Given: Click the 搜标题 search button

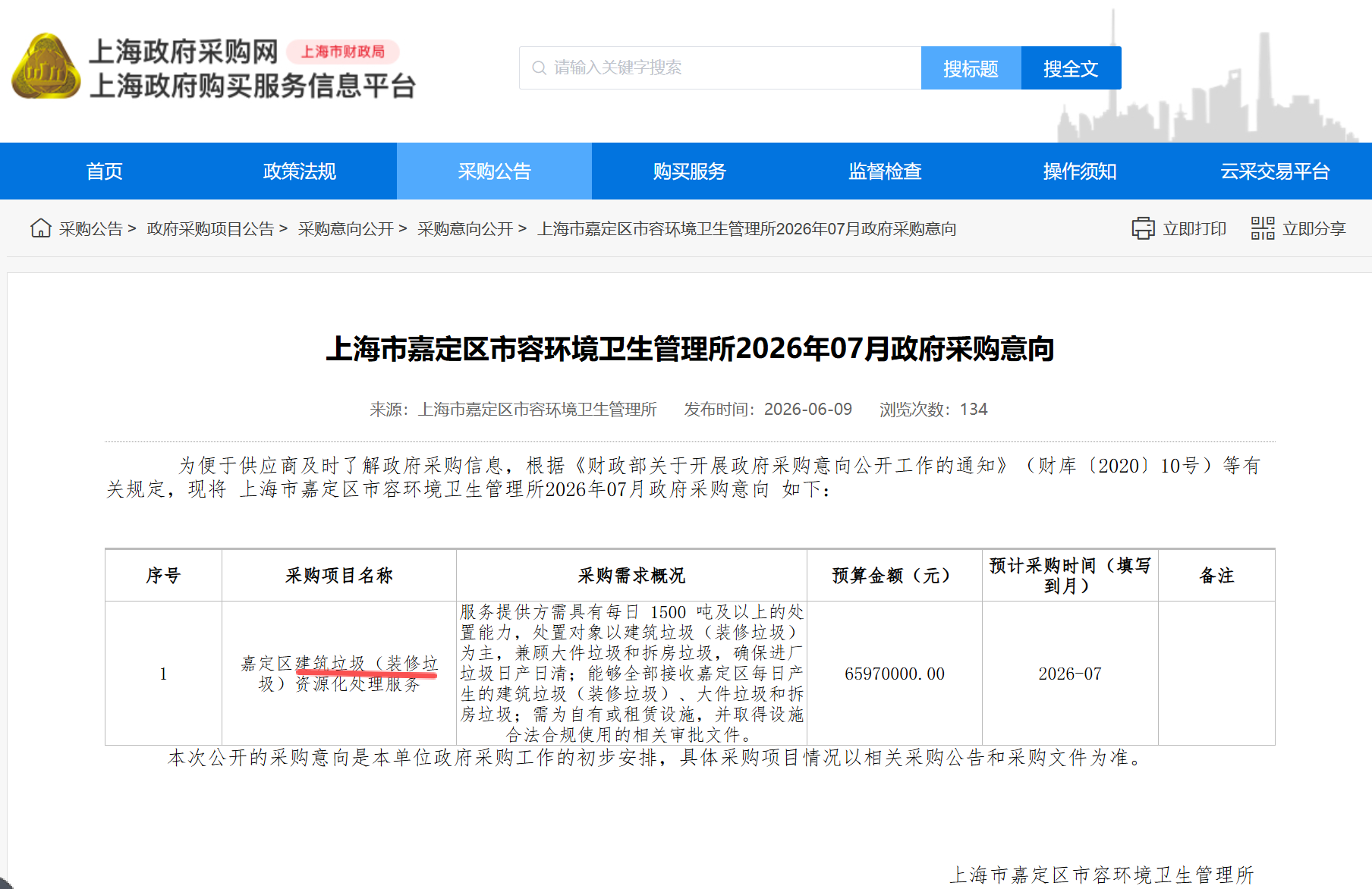Looking at the screenshot, I should [971, 68].
